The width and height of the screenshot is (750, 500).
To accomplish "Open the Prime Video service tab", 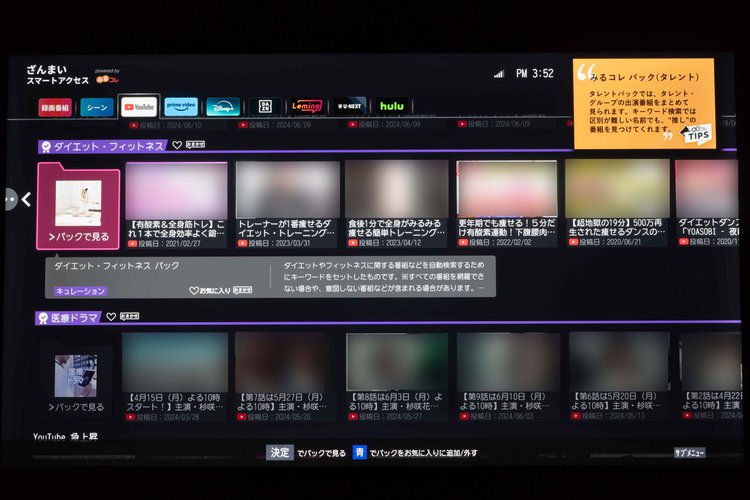I will tap(181, 107).
